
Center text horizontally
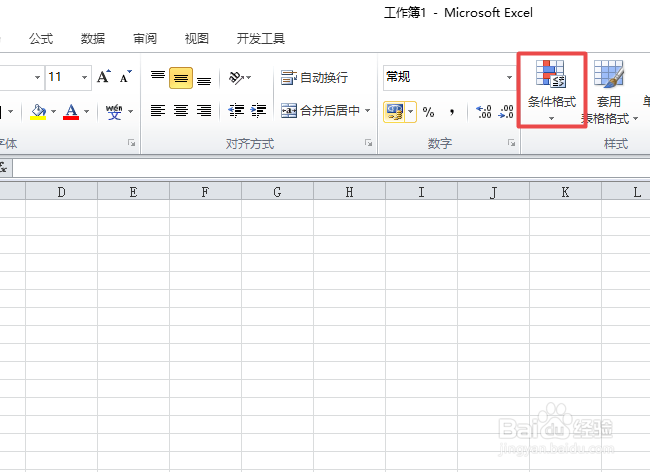tap(181, 111)
